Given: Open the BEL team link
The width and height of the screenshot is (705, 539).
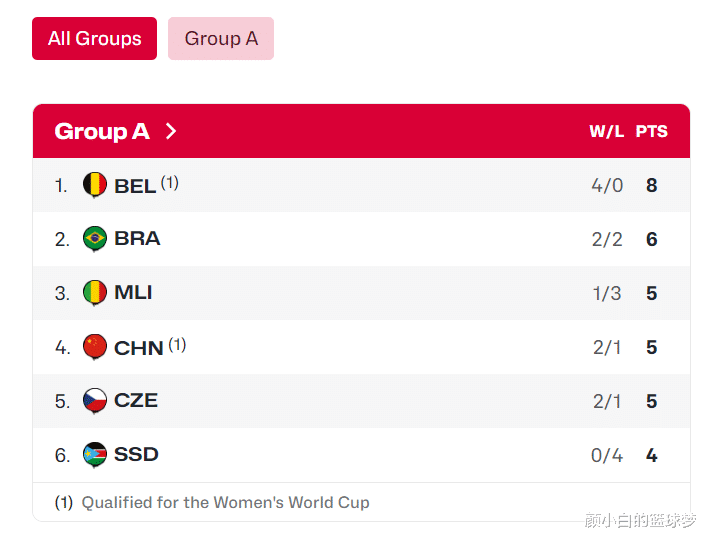Looking at the screenshot, I should click(x=135, y=186).
